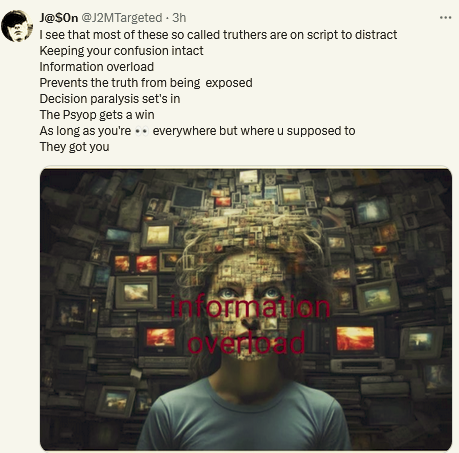Open the @J2MTargeted handle link
The width and height of the screenshot is (459, 453).
coord(122,18)
